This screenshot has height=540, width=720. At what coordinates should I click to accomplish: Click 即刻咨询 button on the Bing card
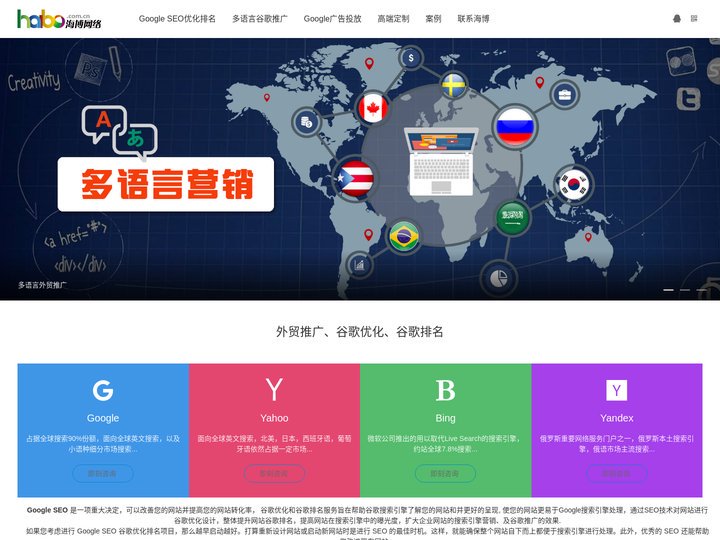pyautogui.click(x=445, y=473)
